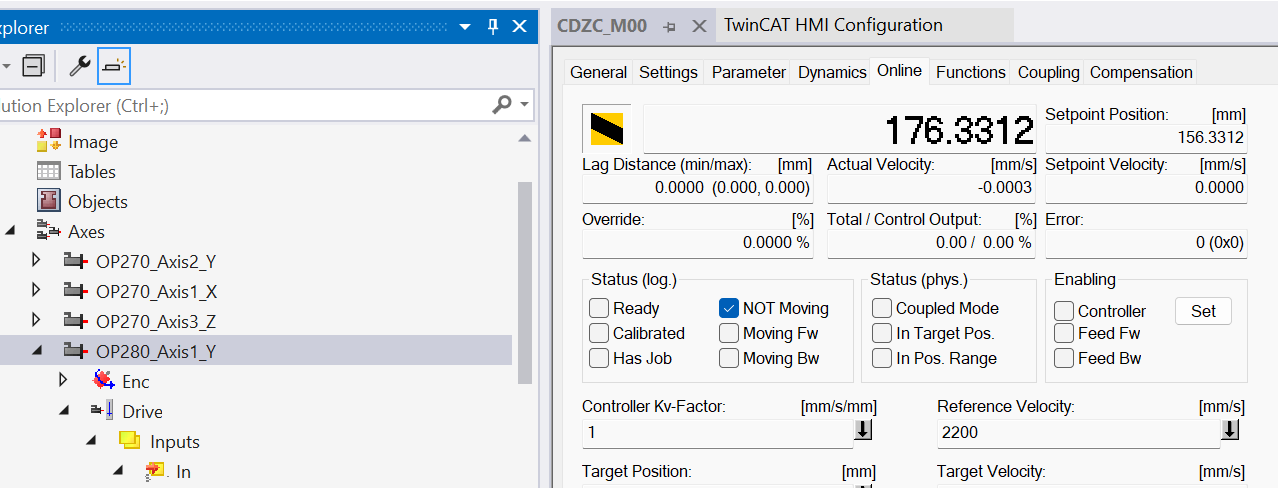Collapse the OP280_Axis1_Y node
This screenshot has height=488, width=1278.
[37, 351]
